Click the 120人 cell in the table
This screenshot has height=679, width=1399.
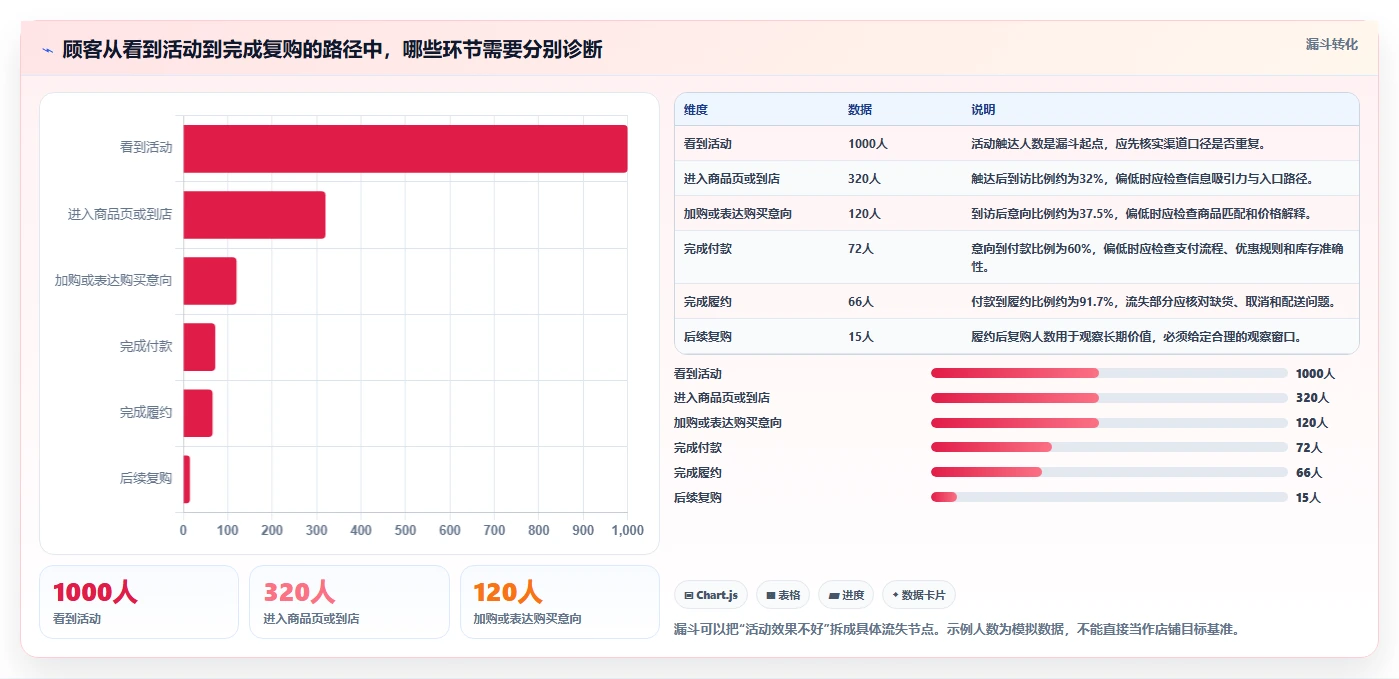(x=865, y=214)
